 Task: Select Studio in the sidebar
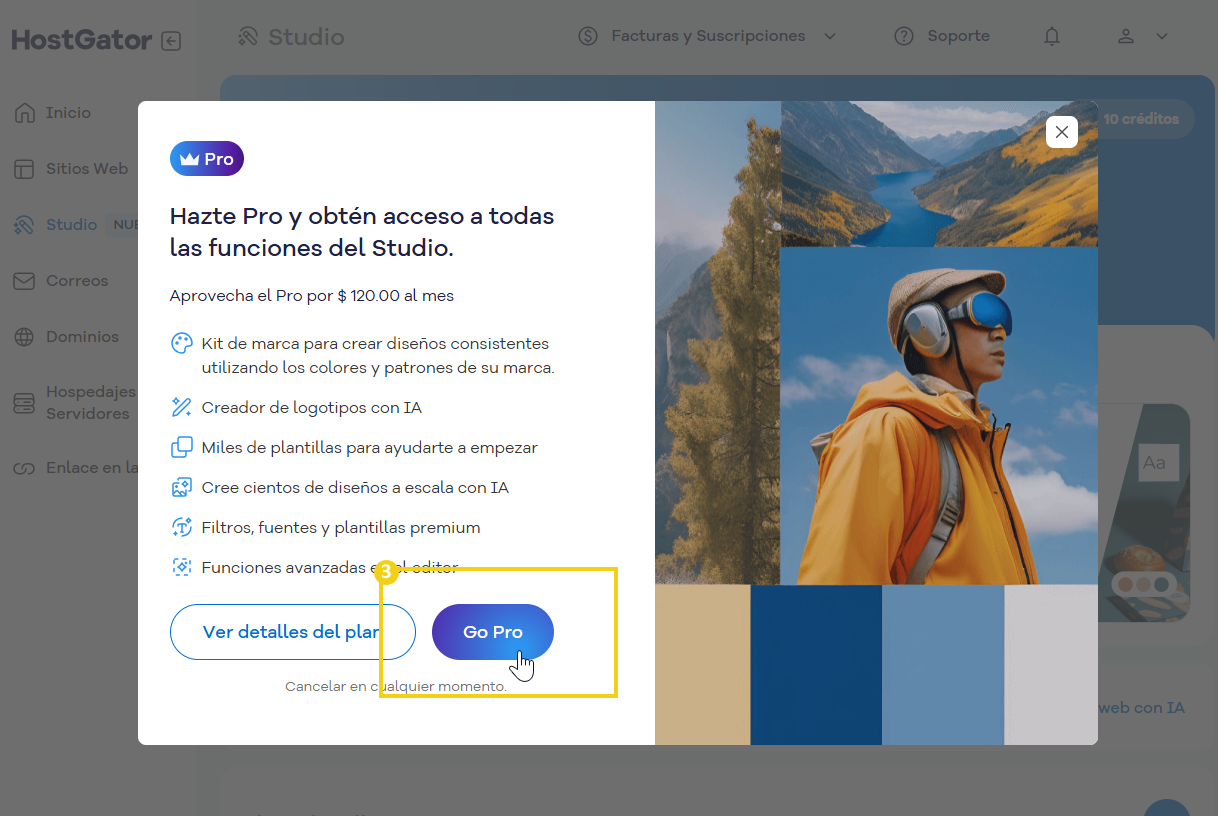[x=71, y=225]
